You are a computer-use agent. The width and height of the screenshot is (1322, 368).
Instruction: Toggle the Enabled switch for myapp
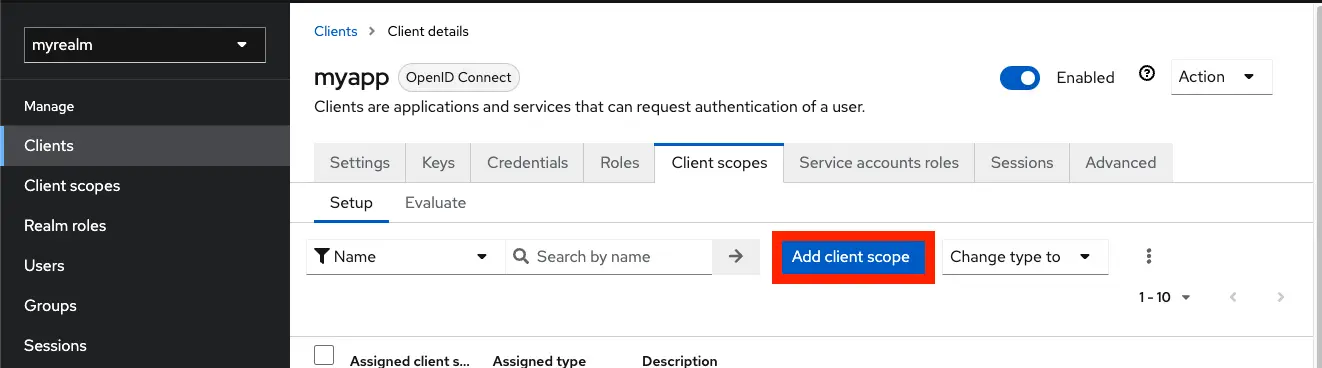point(1020,78)
